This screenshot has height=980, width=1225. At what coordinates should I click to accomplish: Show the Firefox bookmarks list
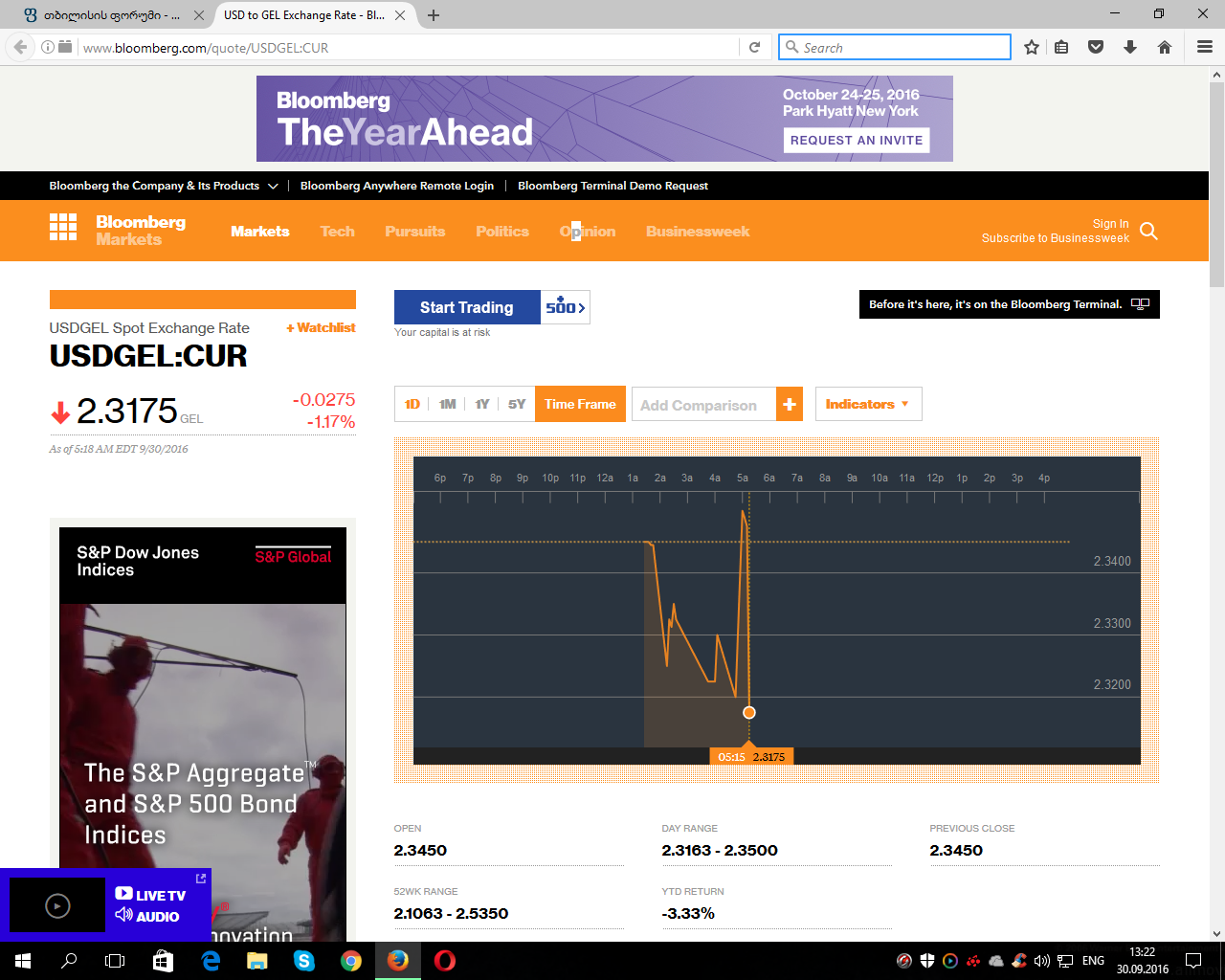click(1061, 47)
